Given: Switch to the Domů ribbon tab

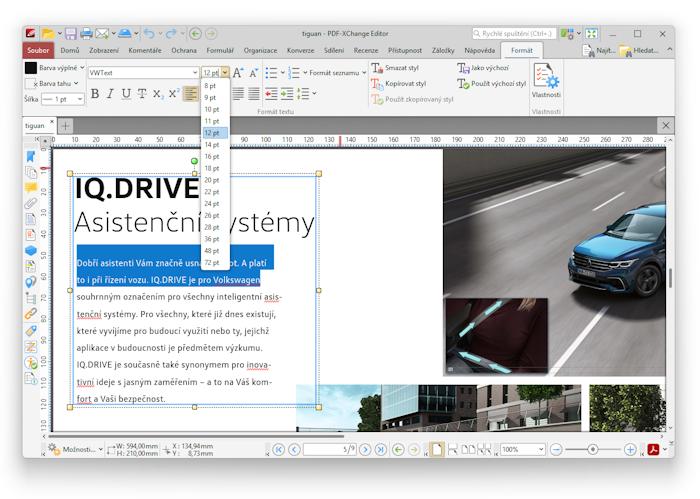Looking at the screenshot, I should click(x=70, y=50).
